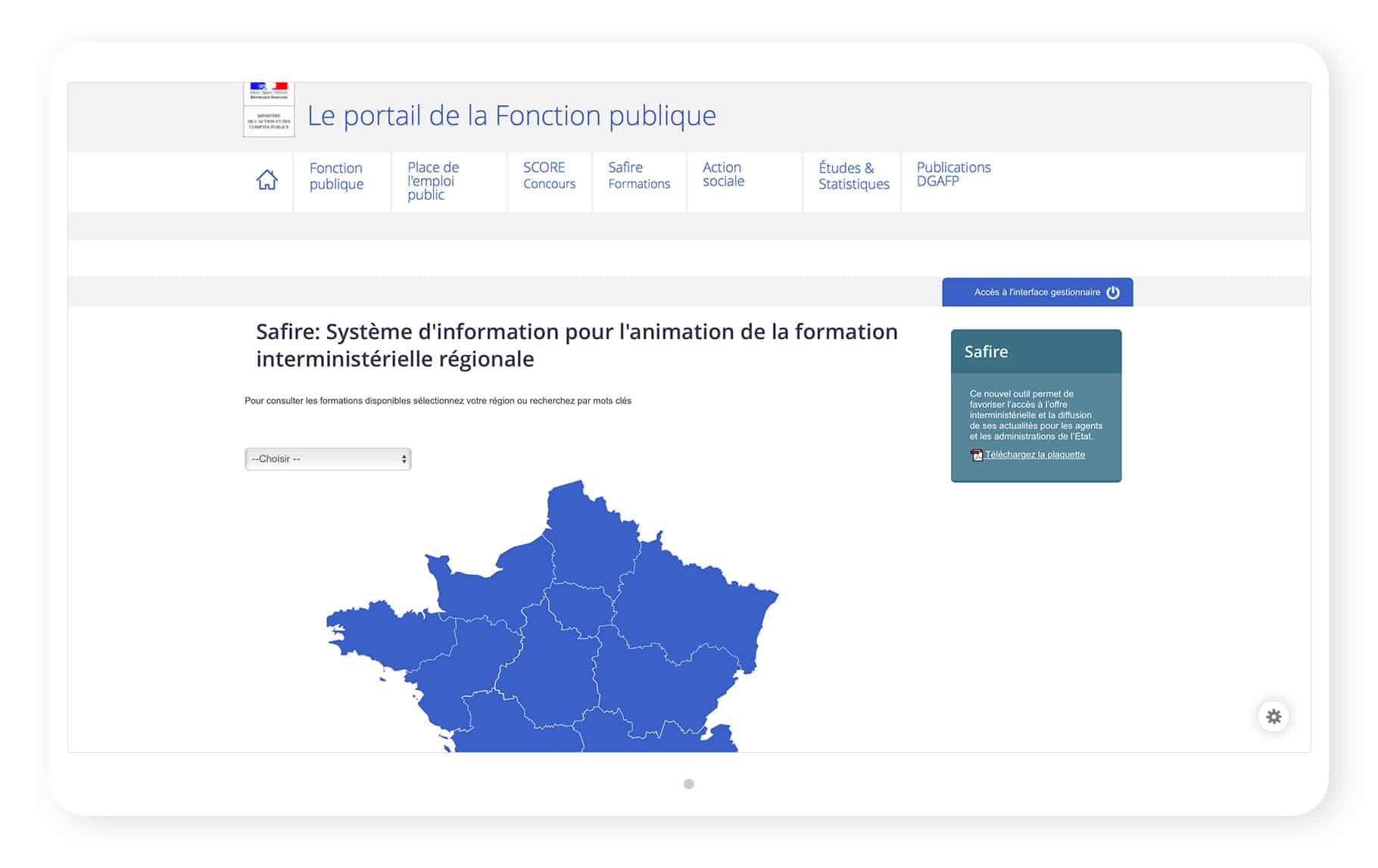Open the Action sociale menu
This screenshot has height=868, width=1378.
[723, 174]
